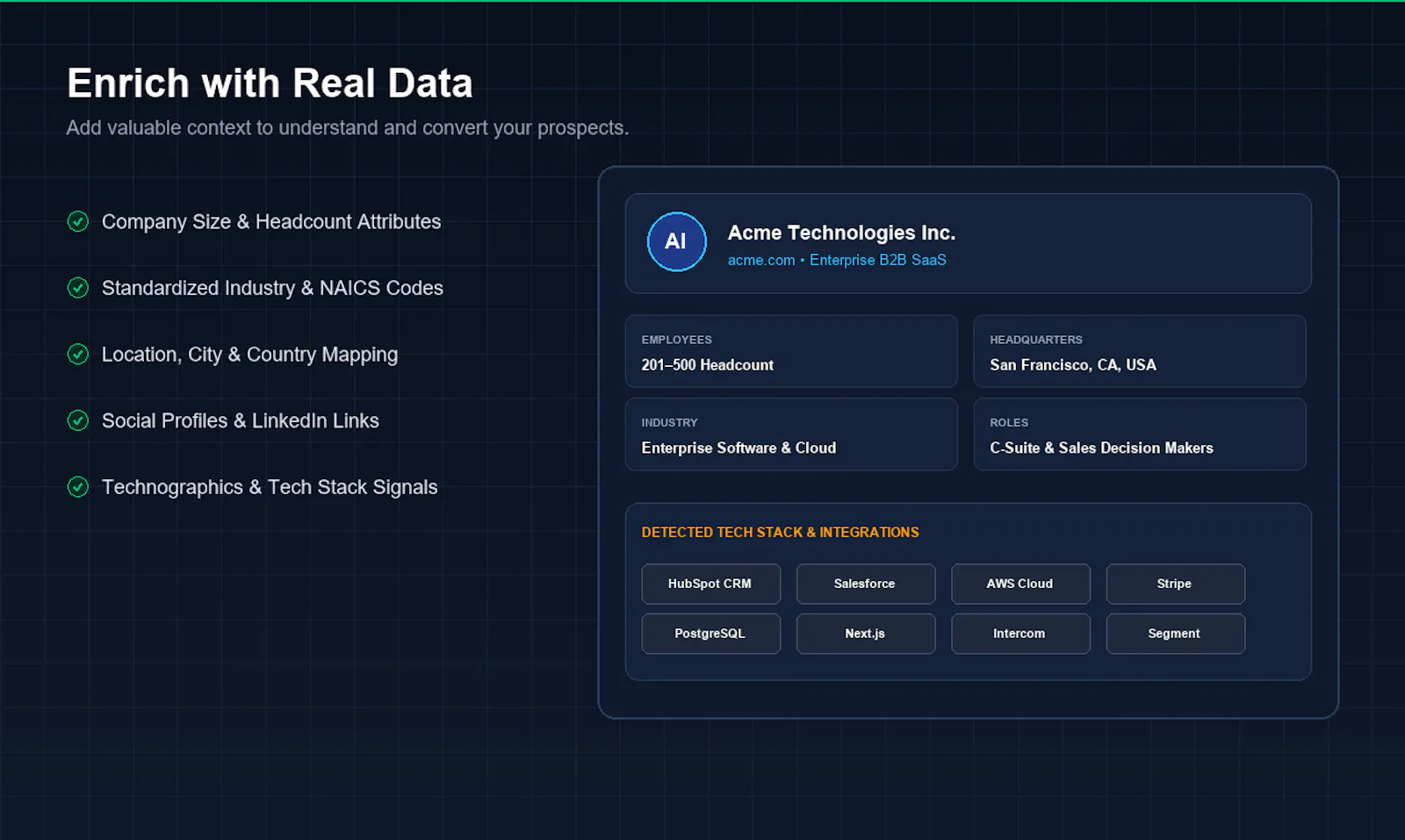Select the AWS Cloud tech tag

(1020, 584)
